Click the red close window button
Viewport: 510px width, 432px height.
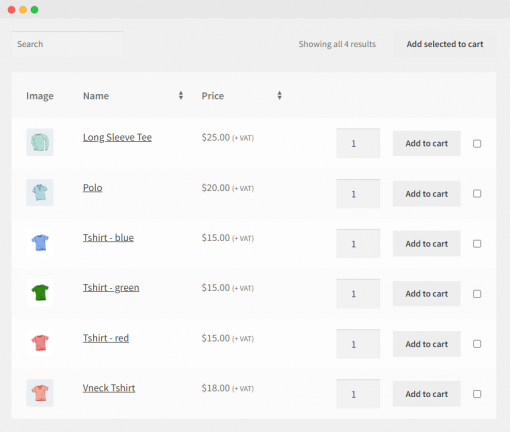coord(12,10)
